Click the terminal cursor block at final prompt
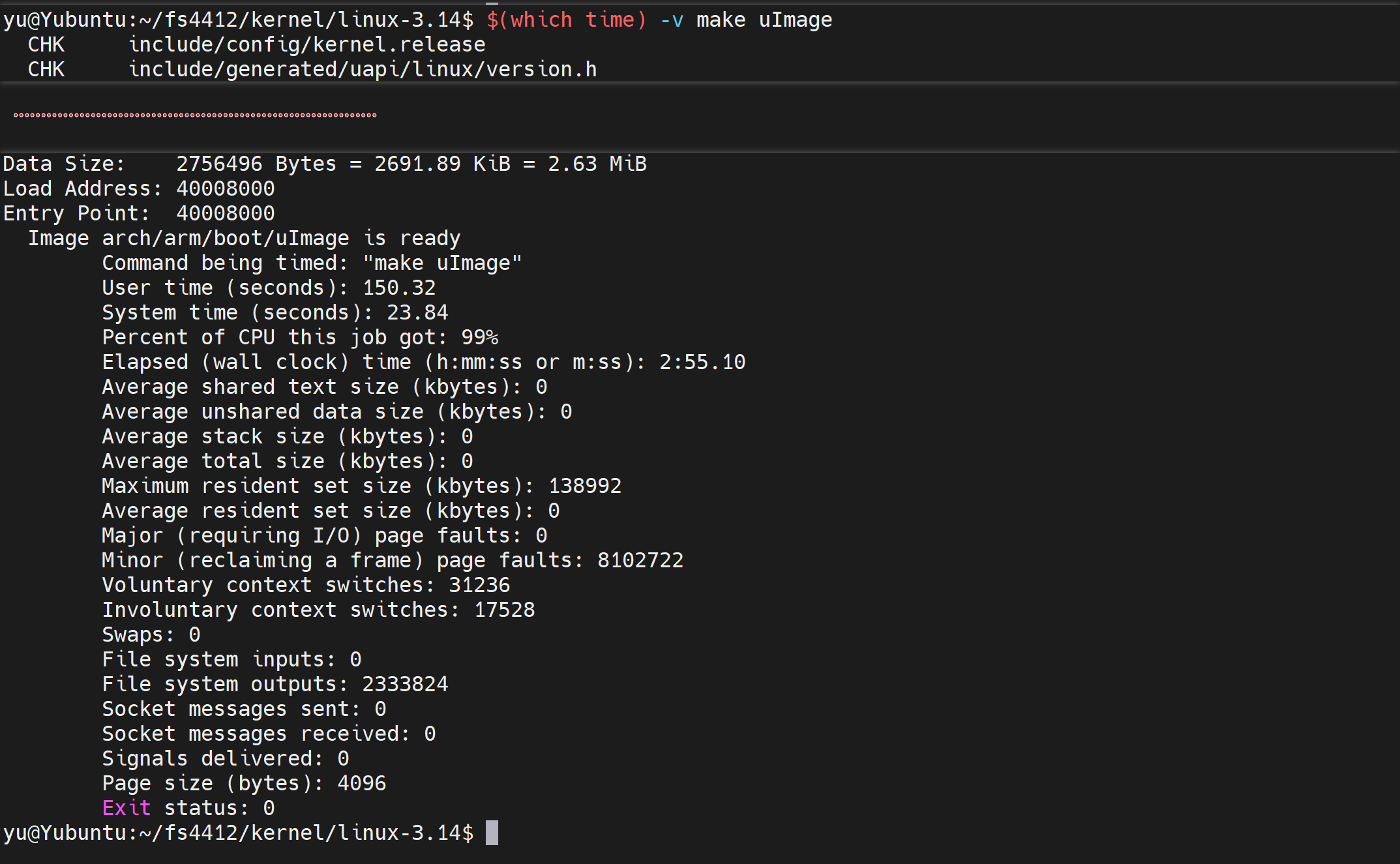 [x=492, y=833]
